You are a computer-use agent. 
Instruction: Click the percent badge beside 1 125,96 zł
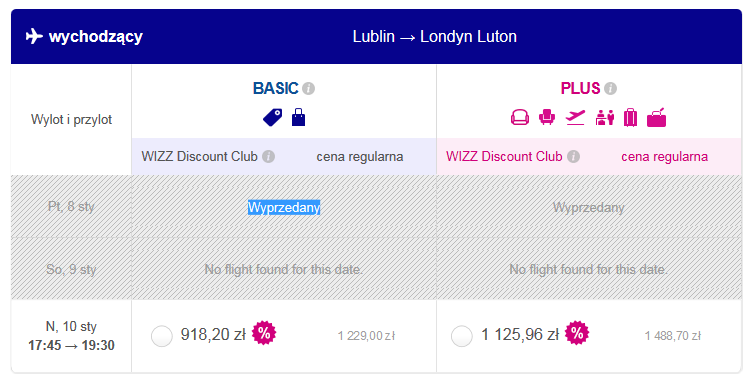point(577,333)
